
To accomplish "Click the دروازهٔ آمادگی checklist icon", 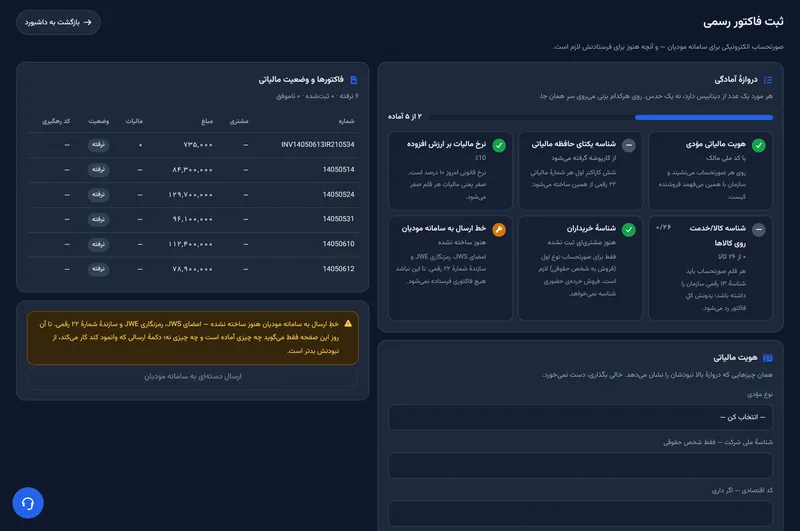I will [x=768, y=80].
